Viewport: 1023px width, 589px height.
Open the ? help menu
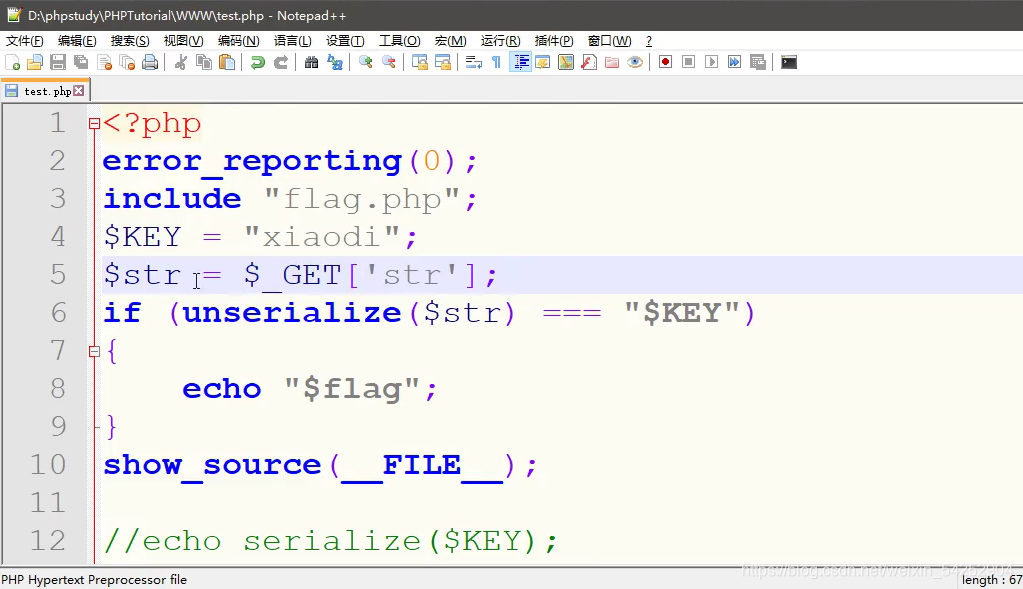point(649,40)
